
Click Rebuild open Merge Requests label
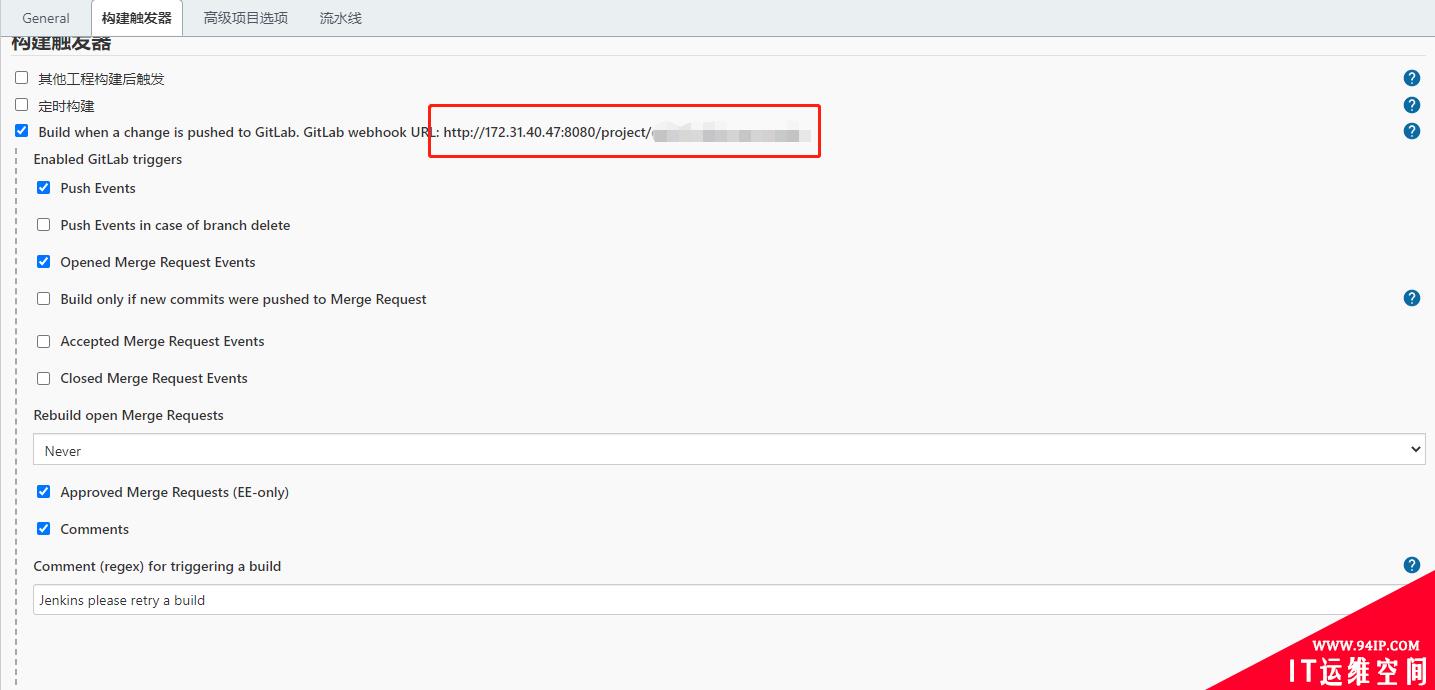tap(129, 415)
